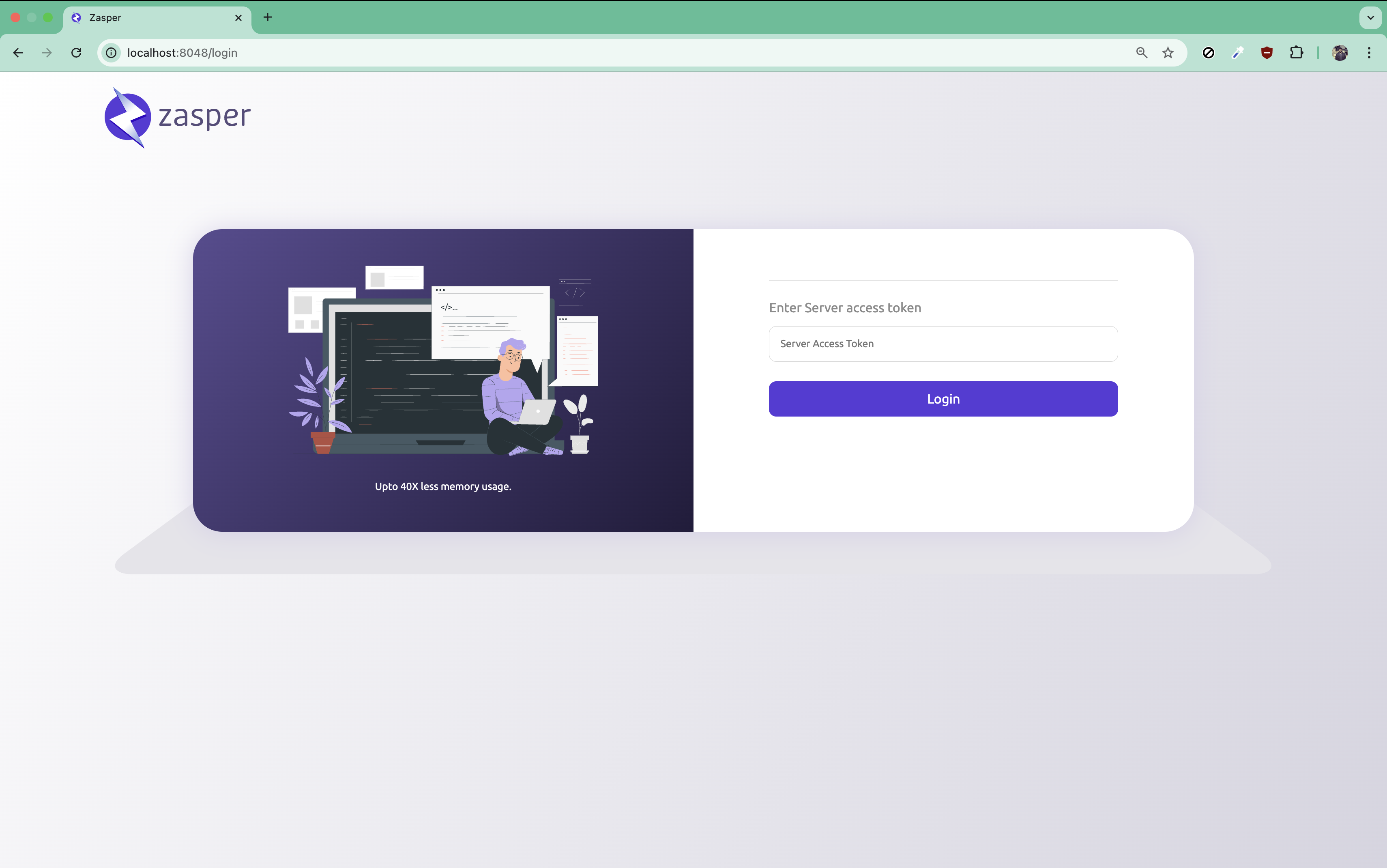This screenshot has height=868, width=1387.
Task: Click the eyedropper extension icon
Action: coord(1238,53)
